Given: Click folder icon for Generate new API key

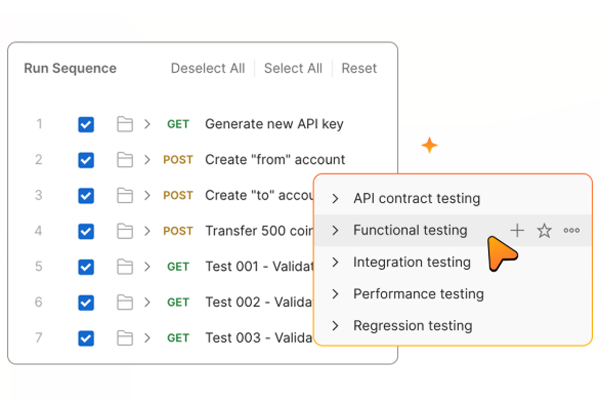Looking at the screenshot, I should click(125, 124).
